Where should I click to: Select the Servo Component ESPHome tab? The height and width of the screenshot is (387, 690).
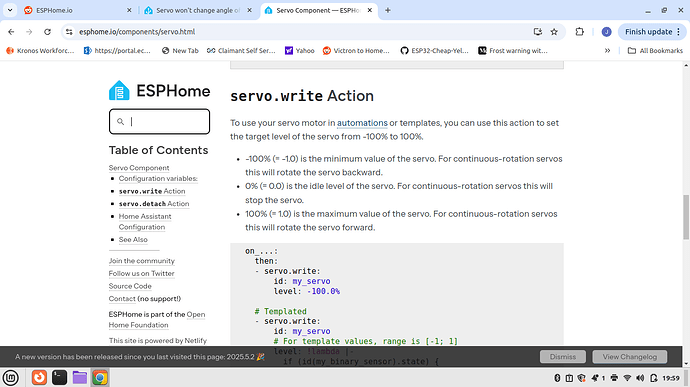(319, 10)
